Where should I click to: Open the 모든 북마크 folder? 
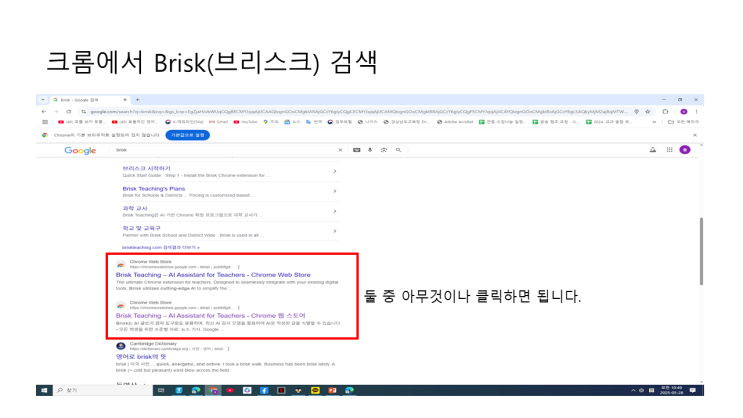pyautogui.click(x=683, y=122)
